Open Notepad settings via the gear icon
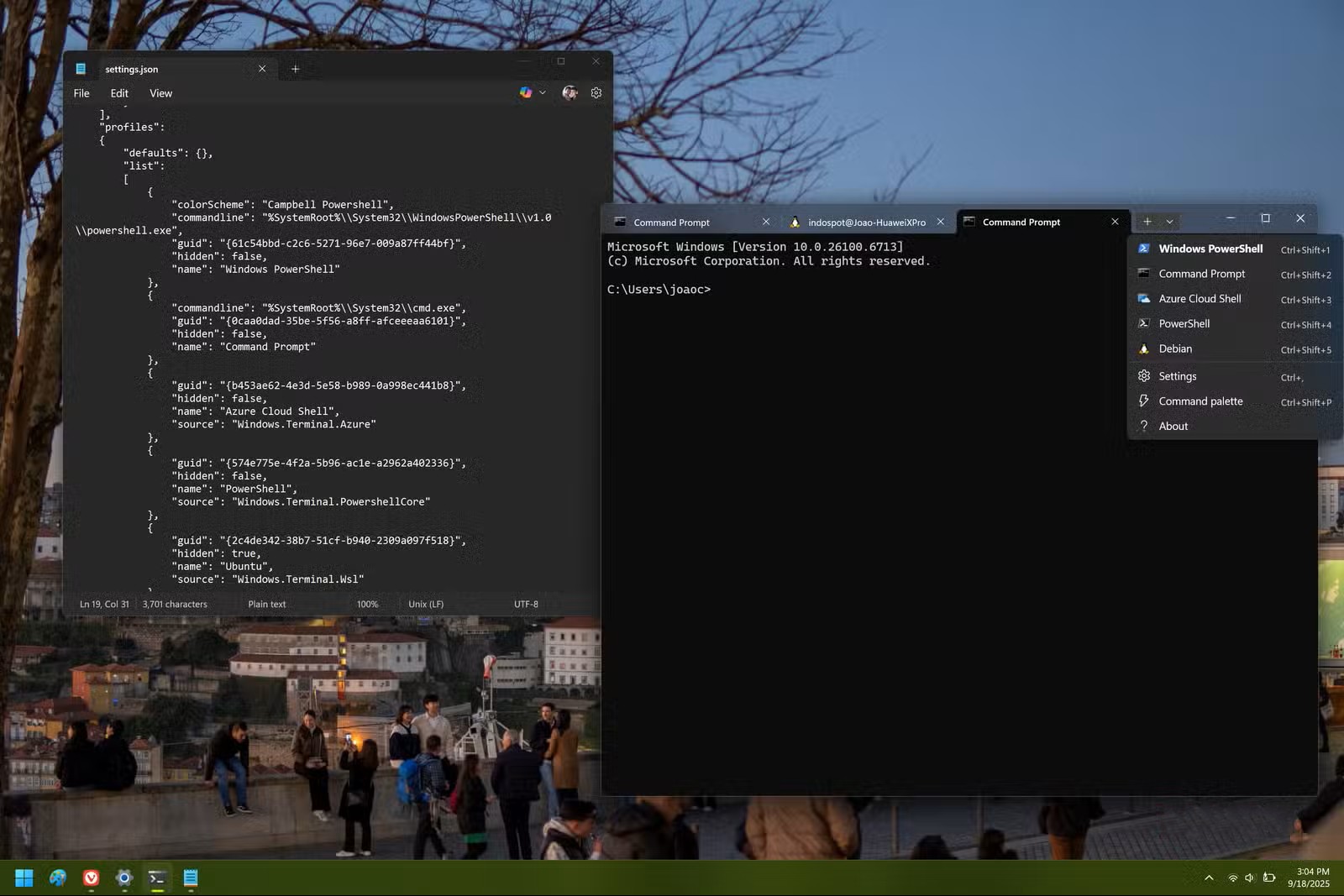This screenshot has height=896, width=1344. [596, 92]
